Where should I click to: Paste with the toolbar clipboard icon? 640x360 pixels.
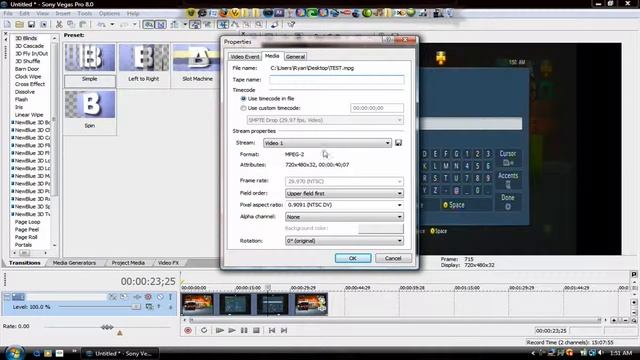click(82, 24)
